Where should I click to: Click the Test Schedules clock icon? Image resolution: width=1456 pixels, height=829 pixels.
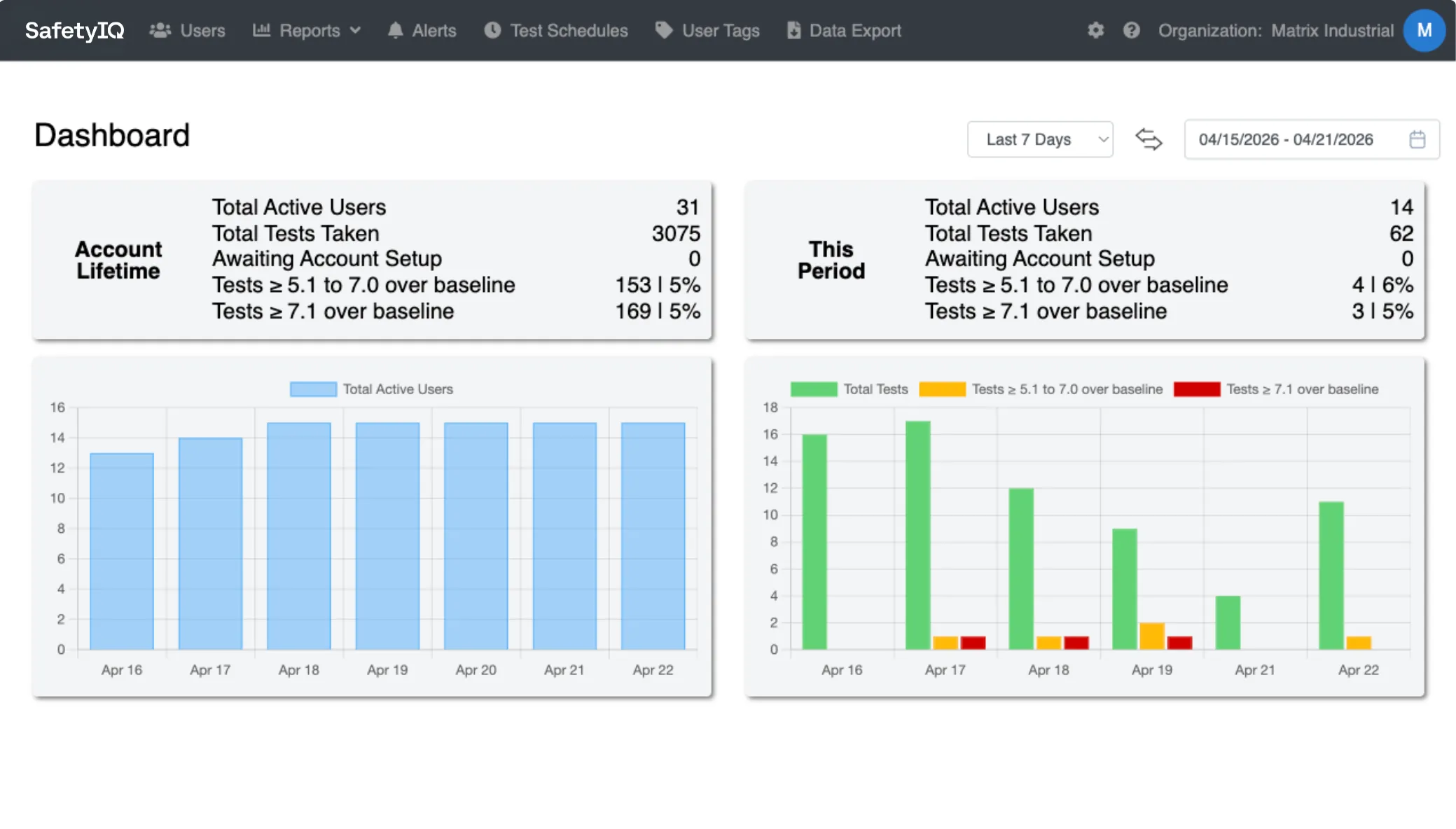coord(492,30)
